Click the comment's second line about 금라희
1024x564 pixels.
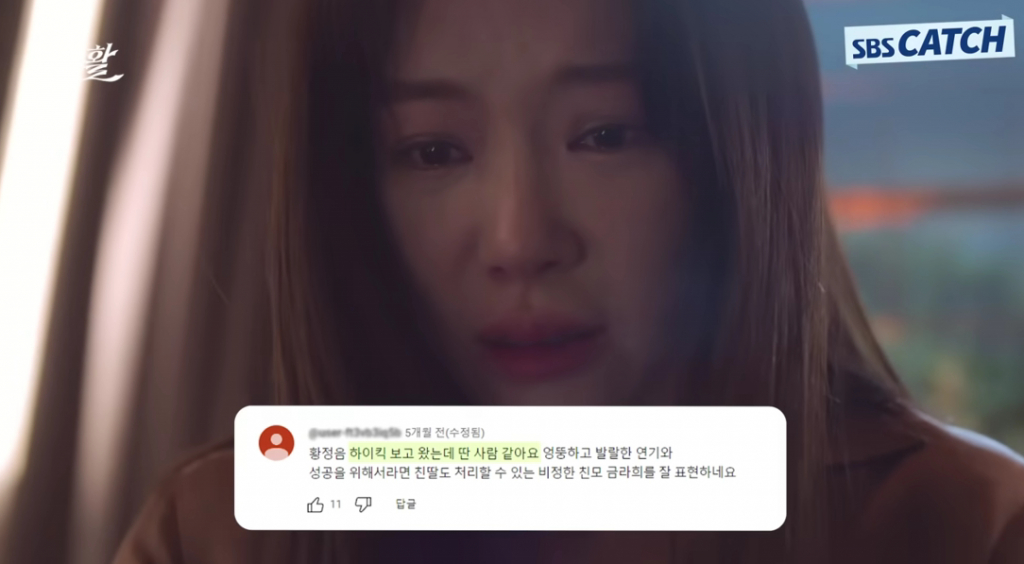(x=522, y=471)
